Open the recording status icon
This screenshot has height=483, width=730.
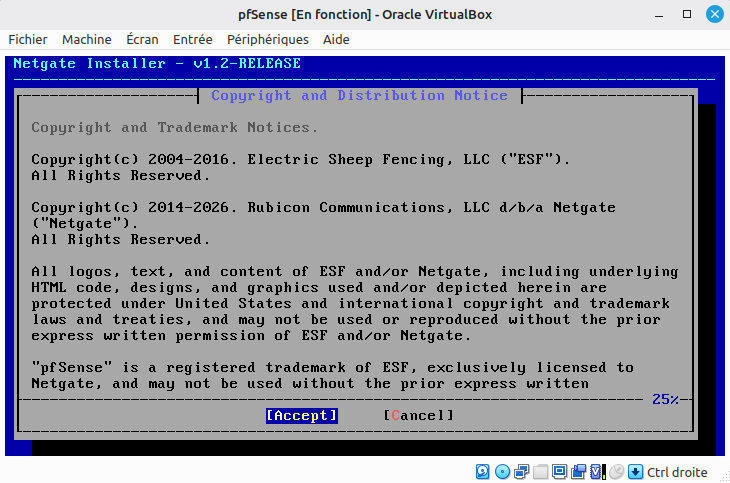tap(579, 472)
